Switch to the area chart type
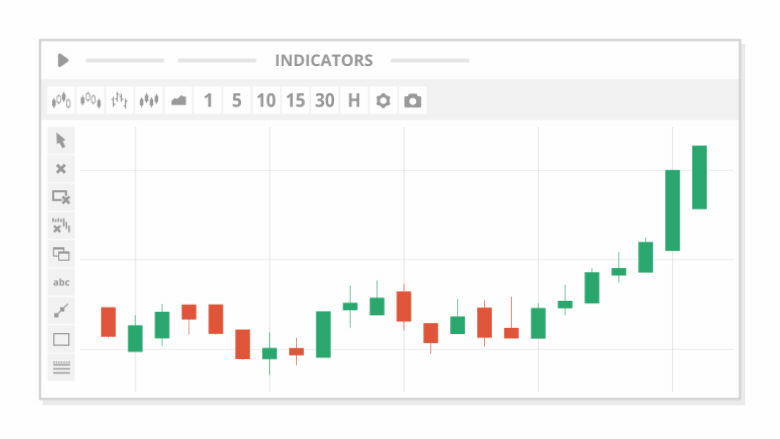780x439 pixels. [x=179, y=100]
